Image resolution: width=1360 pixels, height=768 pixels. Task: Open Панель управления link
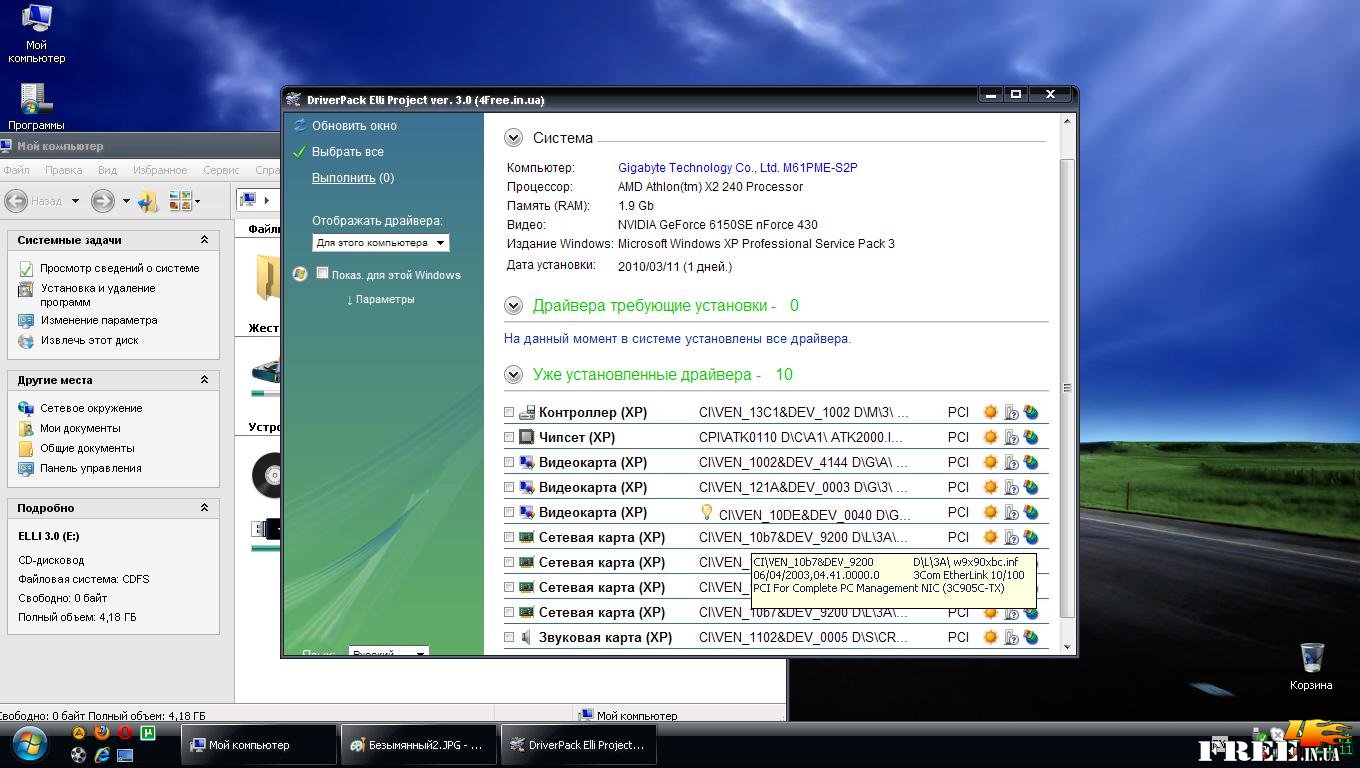point(91,468)
